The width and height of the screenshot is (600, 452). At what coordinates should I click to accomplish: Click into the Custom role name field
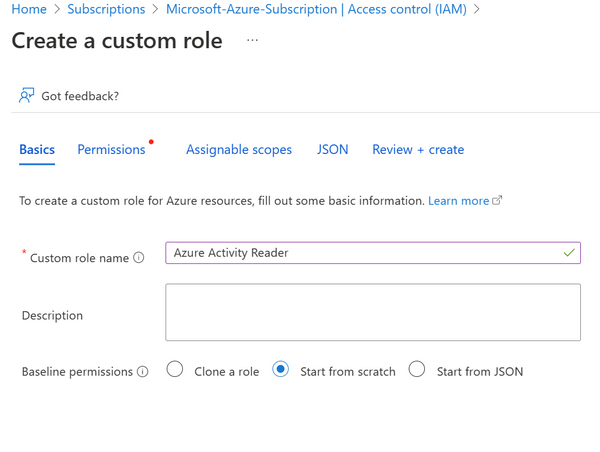[x=360, y=253]
